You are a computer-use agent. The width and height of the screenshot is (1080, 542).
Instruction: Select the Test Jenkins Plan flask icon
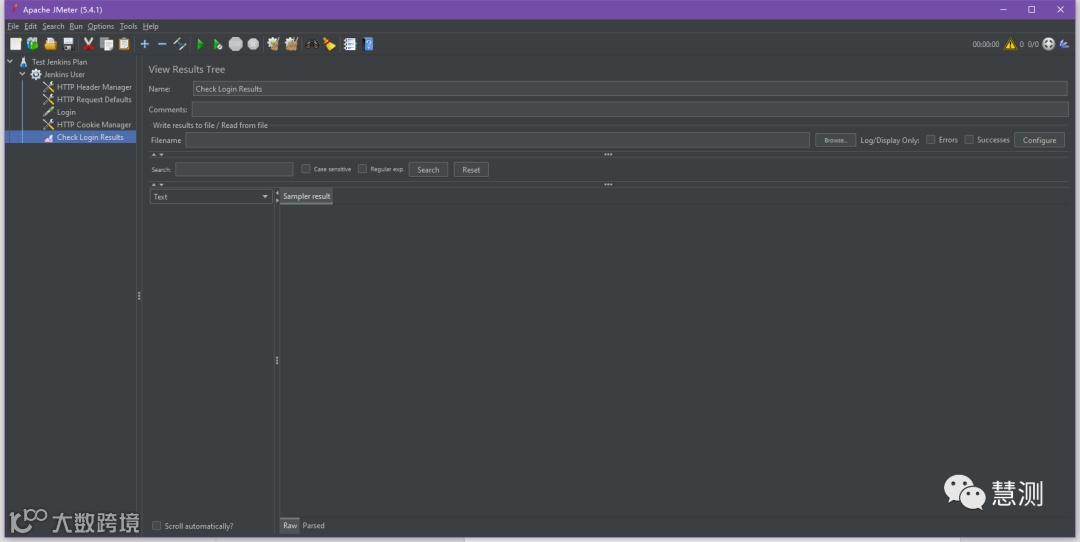pos(23,62)
